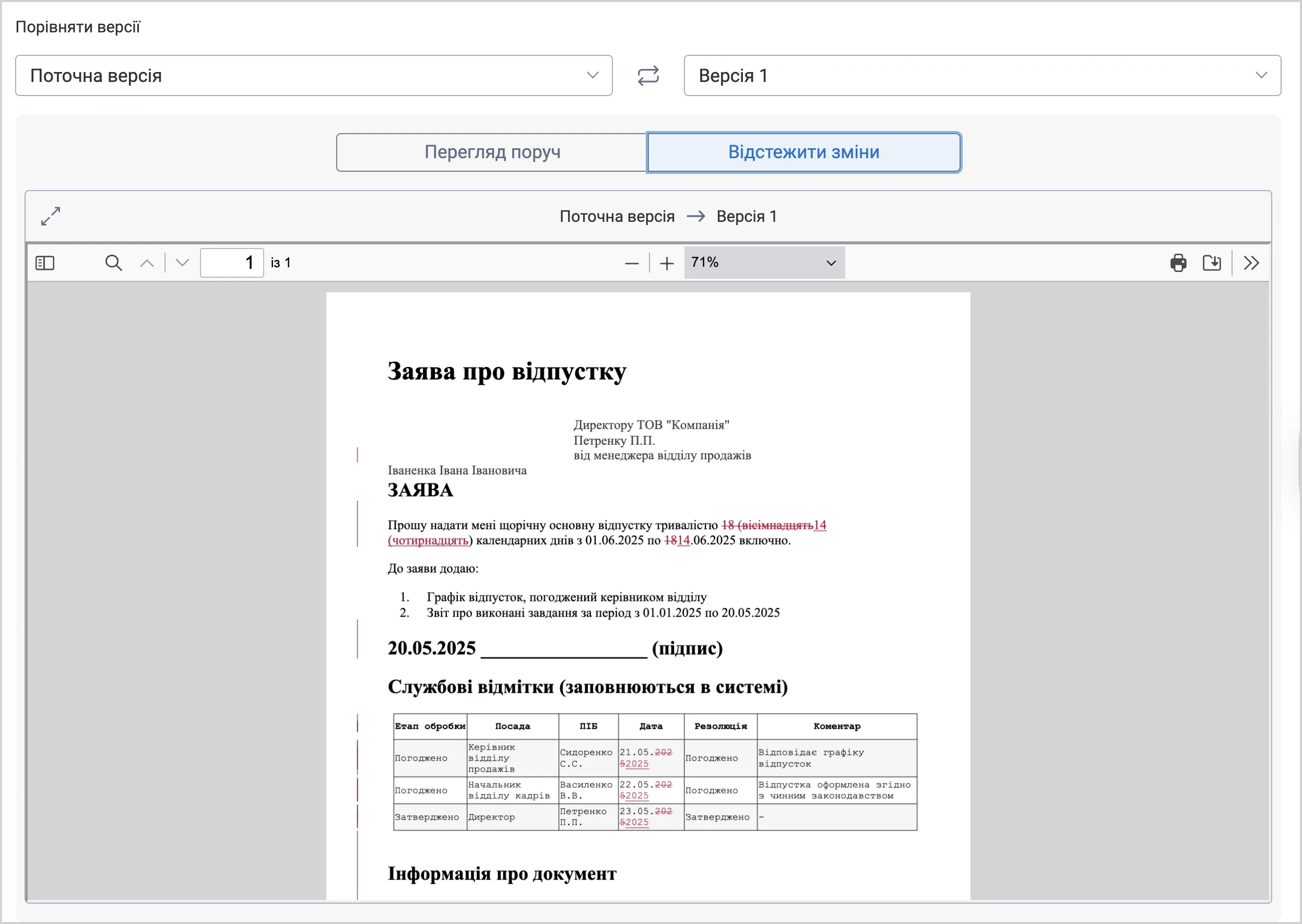Click the '22.05.2025' date cell in the table
This screenshot has width=1302, height=924.
coord(651,790)
